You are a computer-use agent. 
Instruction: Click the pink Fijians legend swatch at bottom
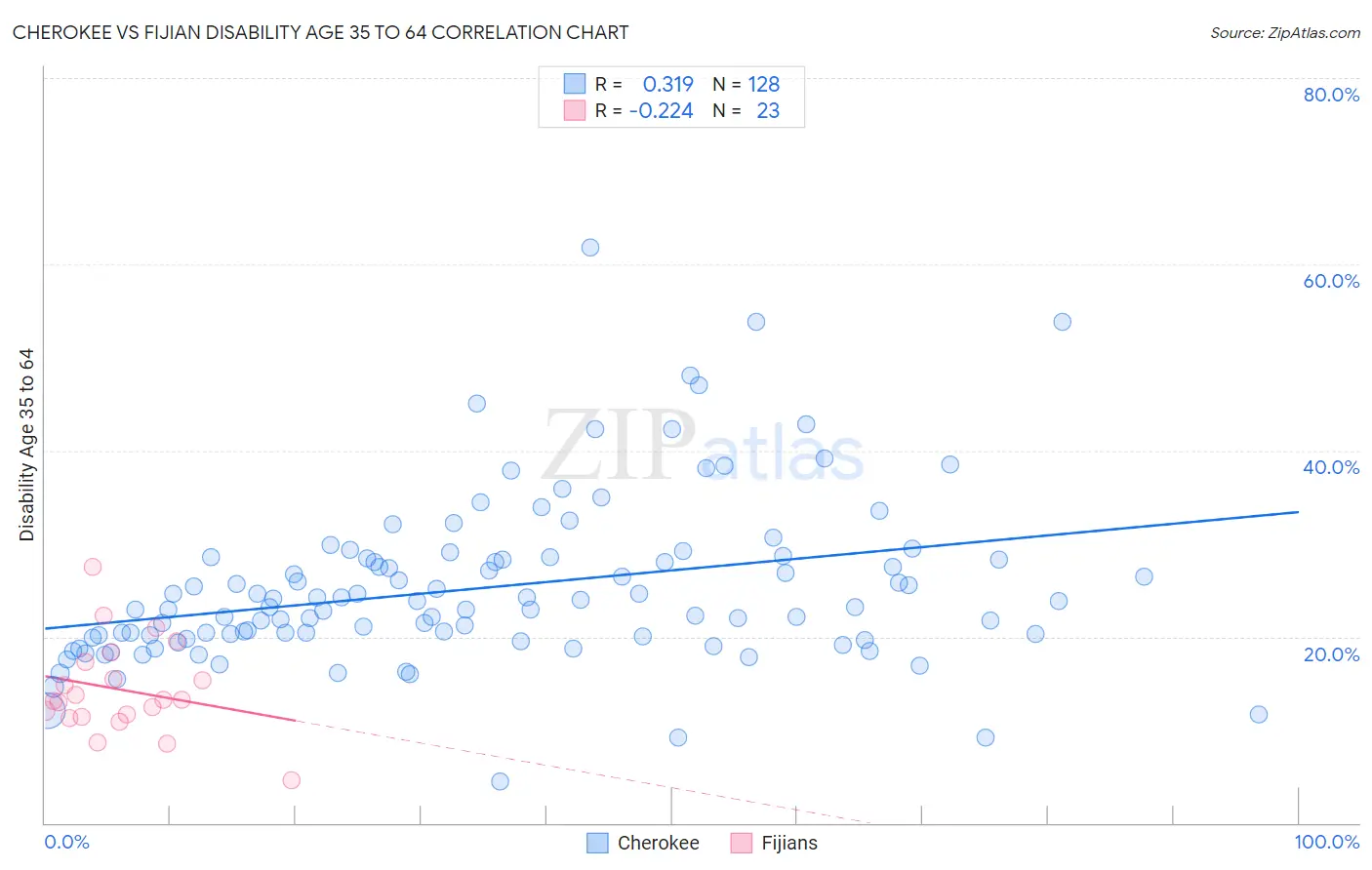[x=742, y=843]
